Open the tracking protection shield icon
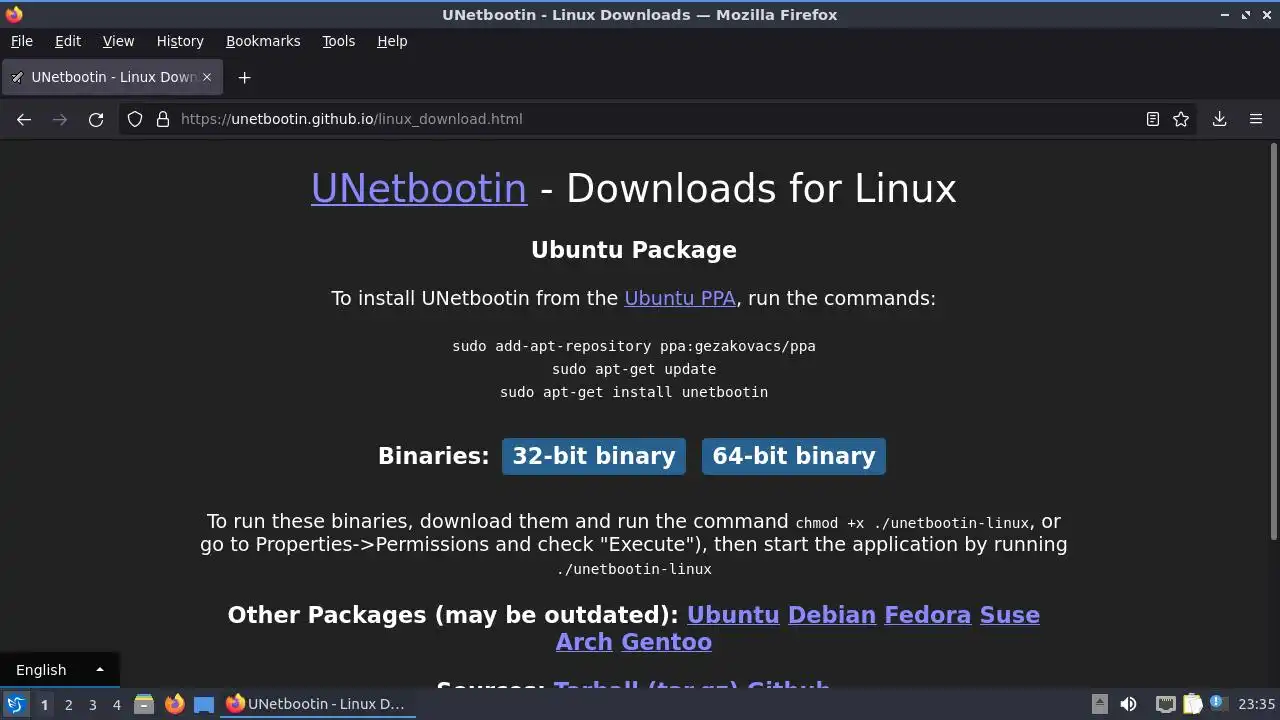This screenshot has width=1280, height=720. (135, 119)
